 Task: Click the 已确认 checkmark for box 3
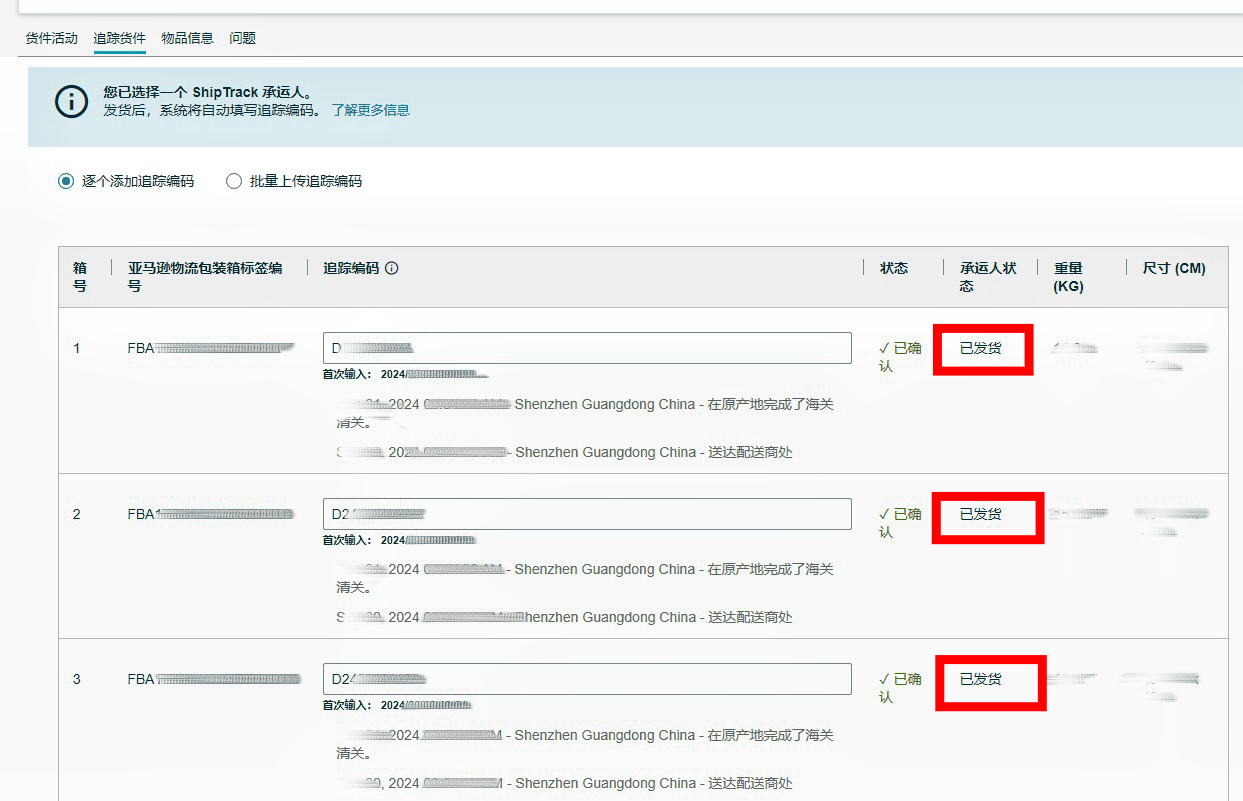[x=884, y=679]
